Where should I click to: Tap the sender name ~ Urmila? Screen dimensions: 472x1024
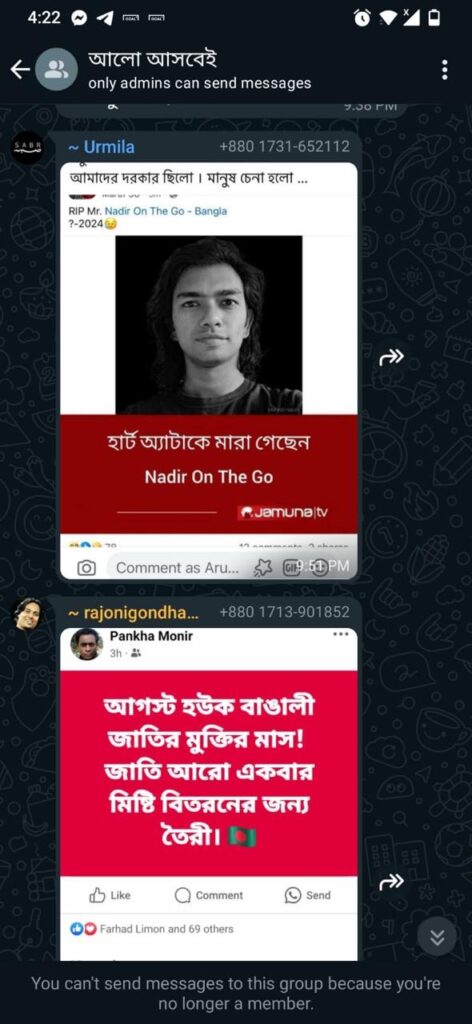[101, 147]
